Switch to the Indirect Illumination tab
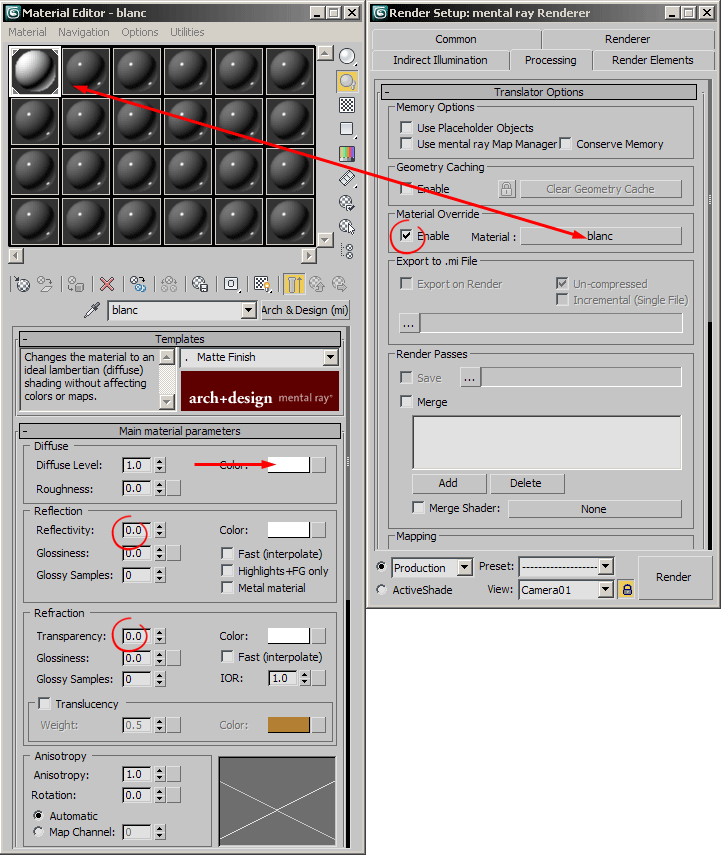This screenshot has height=855, width=721. [x=440, y=60]
